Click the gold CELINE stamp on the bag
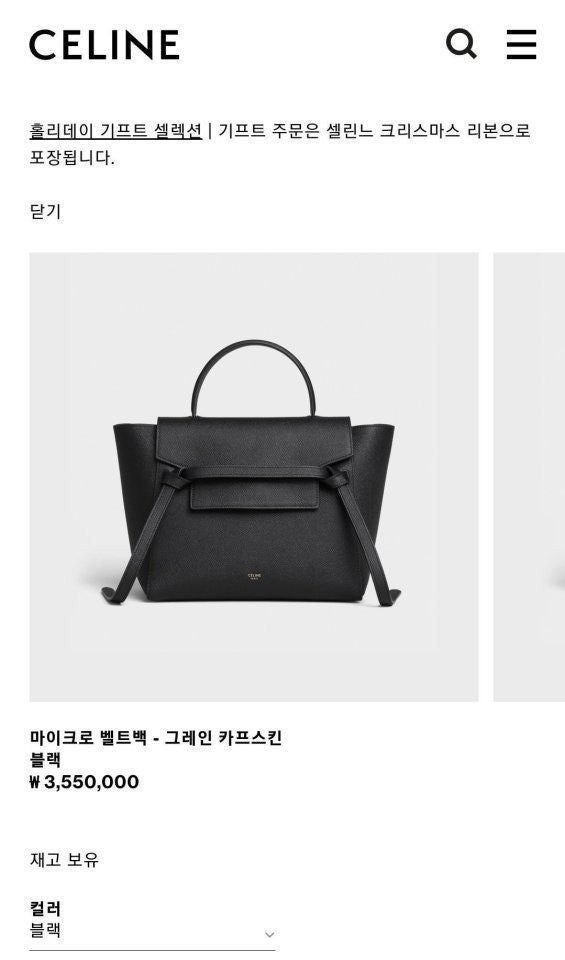 (254, 577)
